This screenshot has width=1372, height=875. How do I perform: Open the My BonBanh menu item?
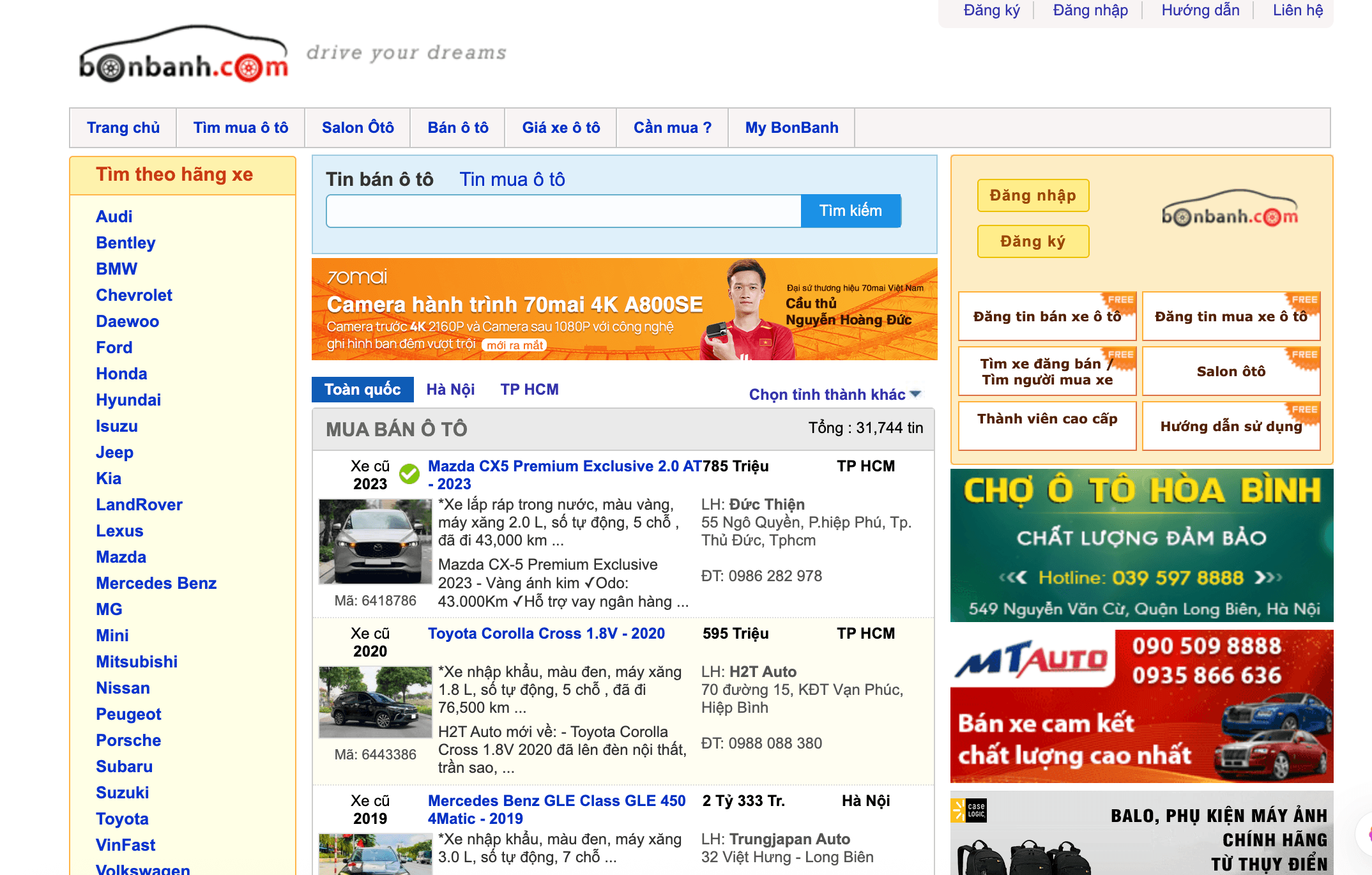791,128
